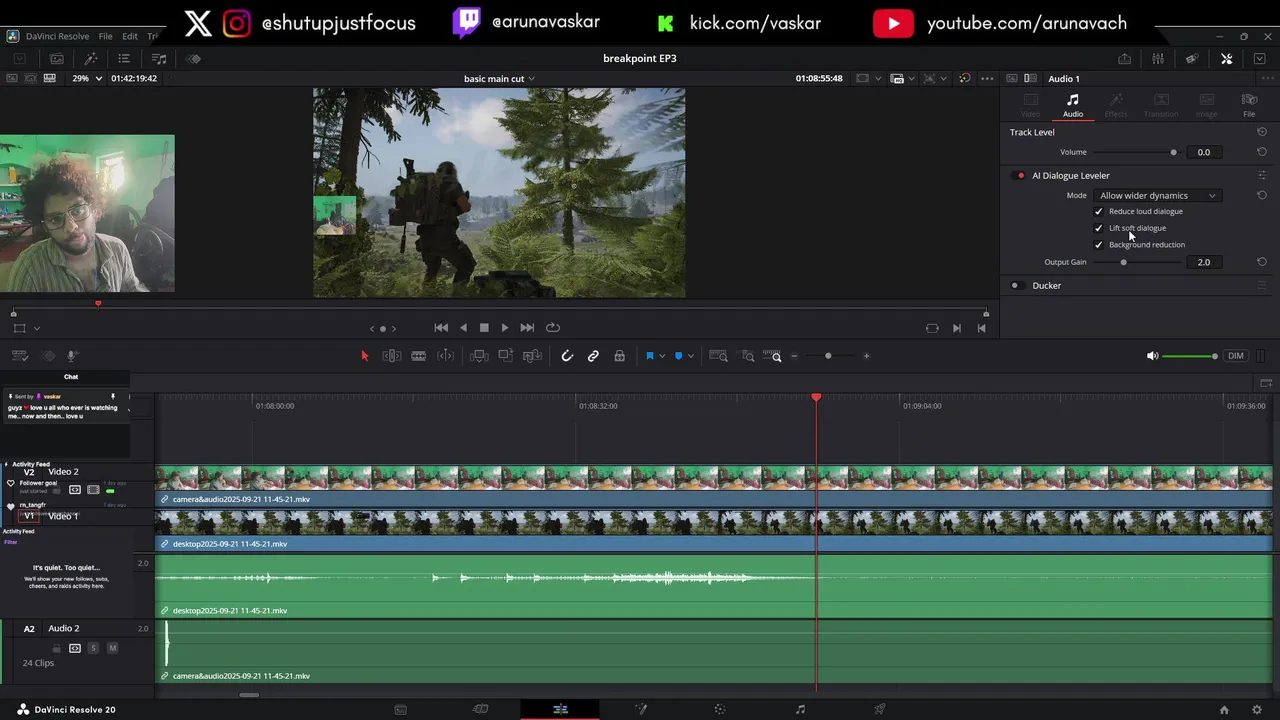This screenshot has height=720, width=1280.
Task: Adjust the Output Gain slider
Action: pos(1123,262)
